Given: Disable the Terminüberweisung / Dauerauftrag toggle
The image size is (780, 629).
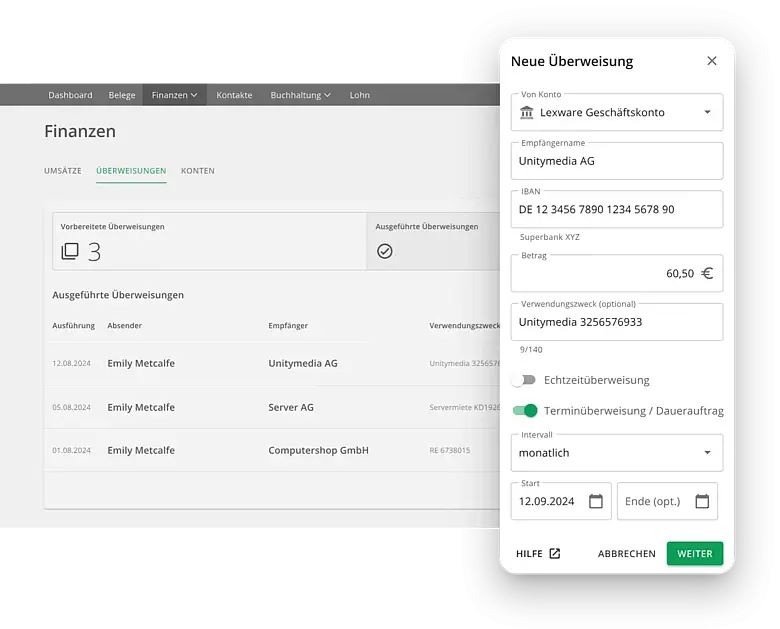Looking at the screenshot, I should pos(525,411).
